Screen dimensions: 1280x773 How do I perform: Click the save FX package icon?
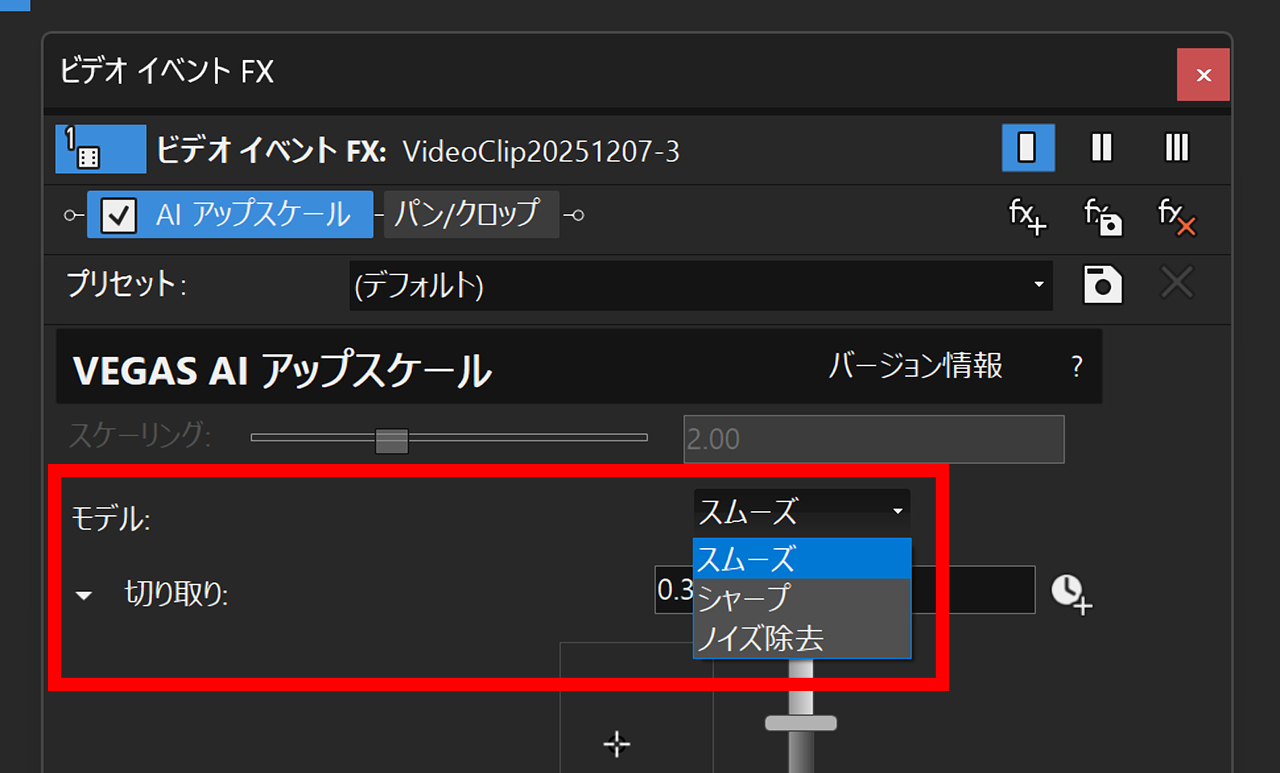tap(1101, 219)
